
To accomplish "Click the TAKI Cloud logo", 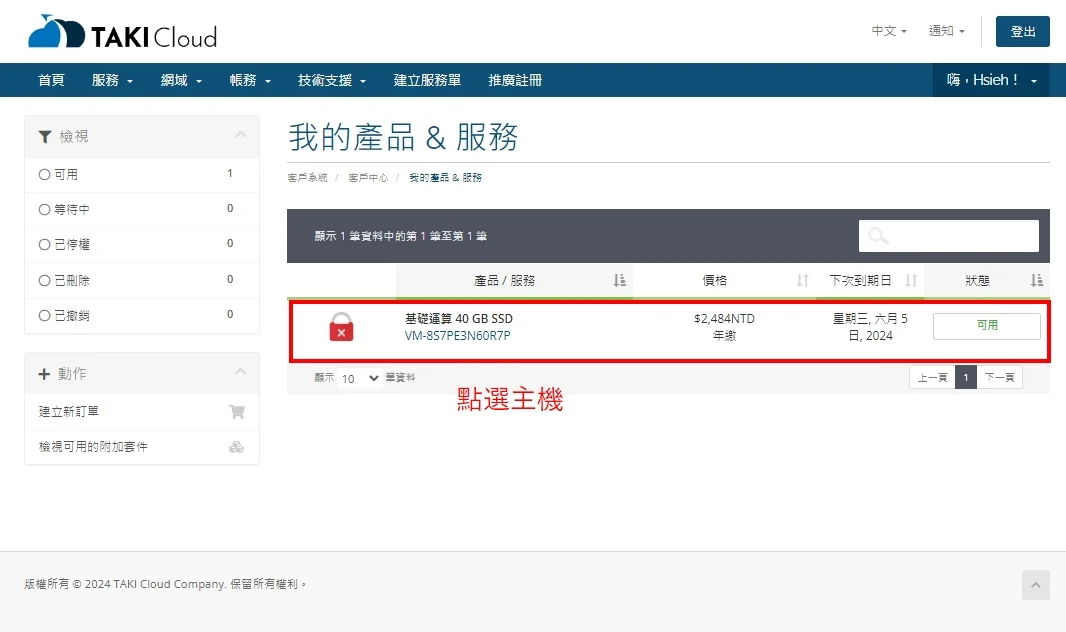I will pyautogui.click(x=122, y=31).
